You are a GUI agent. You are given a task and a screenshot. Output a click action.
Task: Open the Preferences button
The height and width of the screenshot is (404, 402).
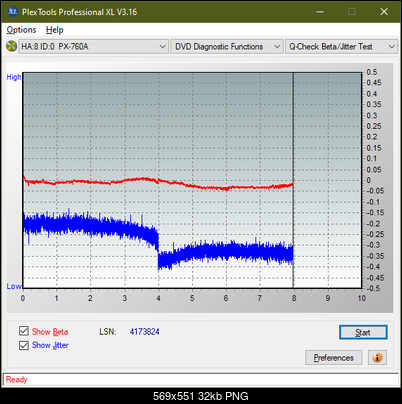(x=334, y=358)
